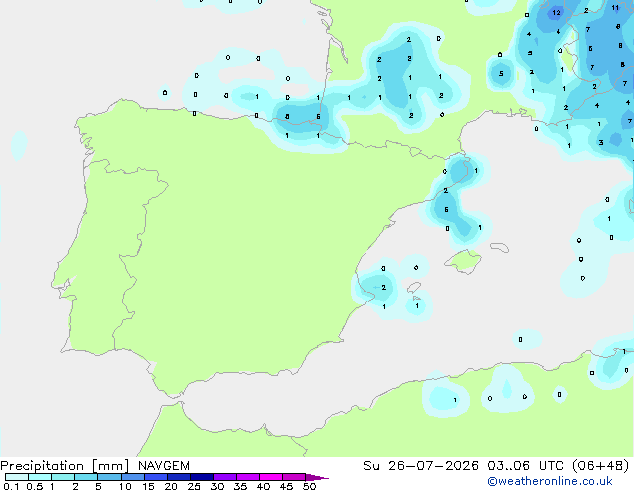Viewport: 634px width, 490px height.
Task: Click the above-50 mm legend arrow tip
Action: [x=317, y=477]
